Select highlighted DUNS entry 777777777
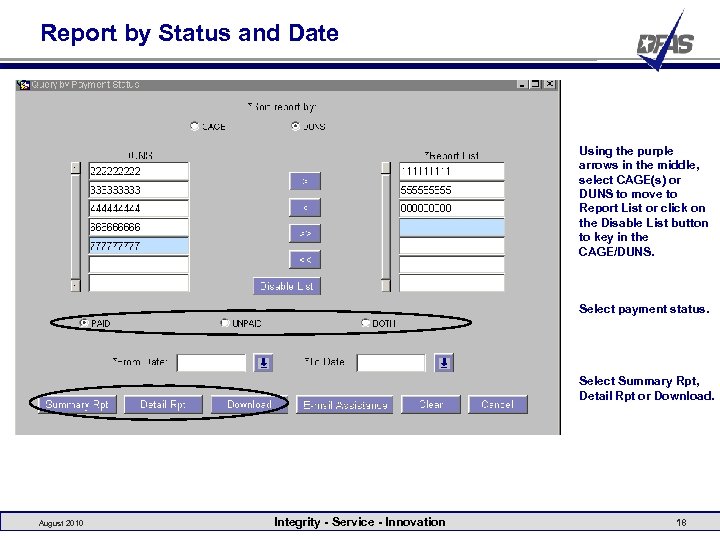This screenshot has width=720, height=540. (138, 246)
